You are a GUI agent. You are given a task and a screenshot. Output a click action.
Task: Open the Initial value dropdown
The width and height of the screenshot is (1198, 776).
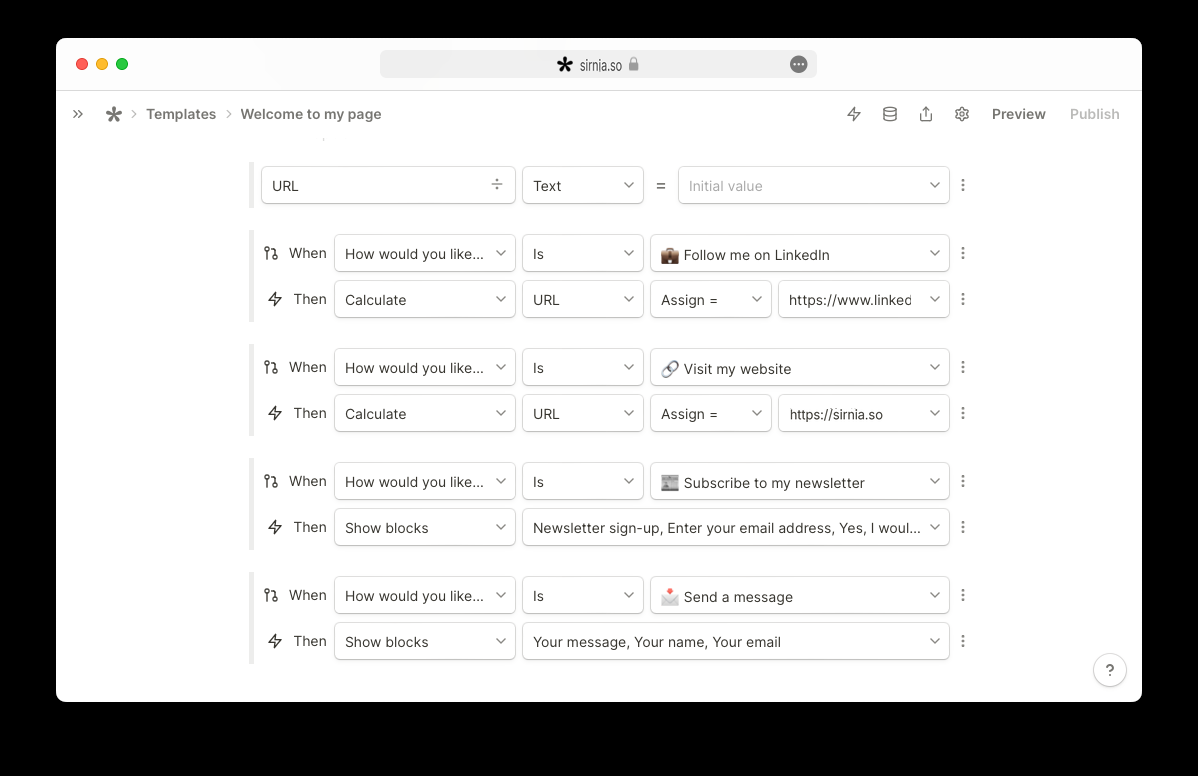814,186
